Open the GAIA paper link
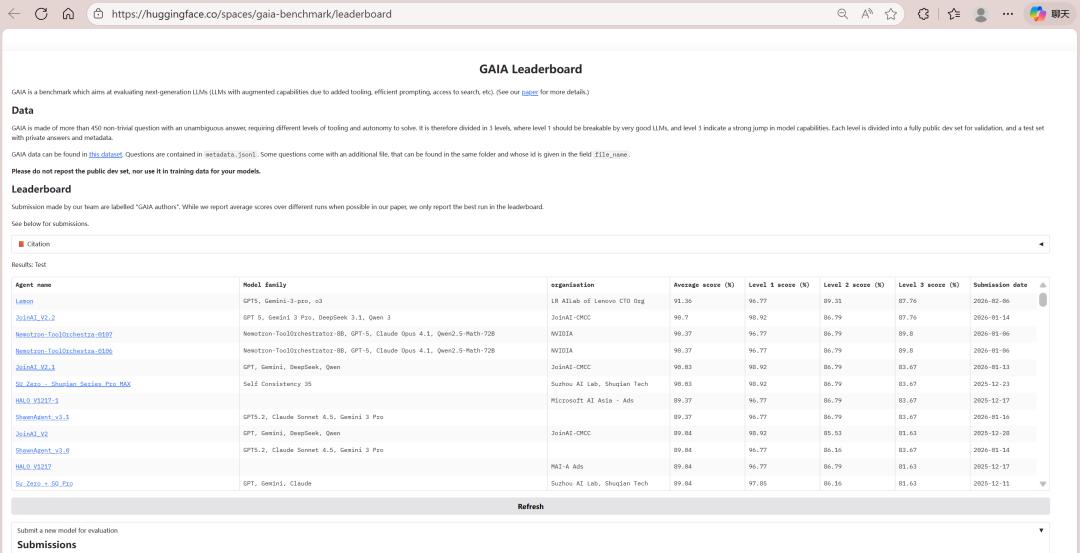The width and height of the screenshot is (1080, 553). coord(529,92)
